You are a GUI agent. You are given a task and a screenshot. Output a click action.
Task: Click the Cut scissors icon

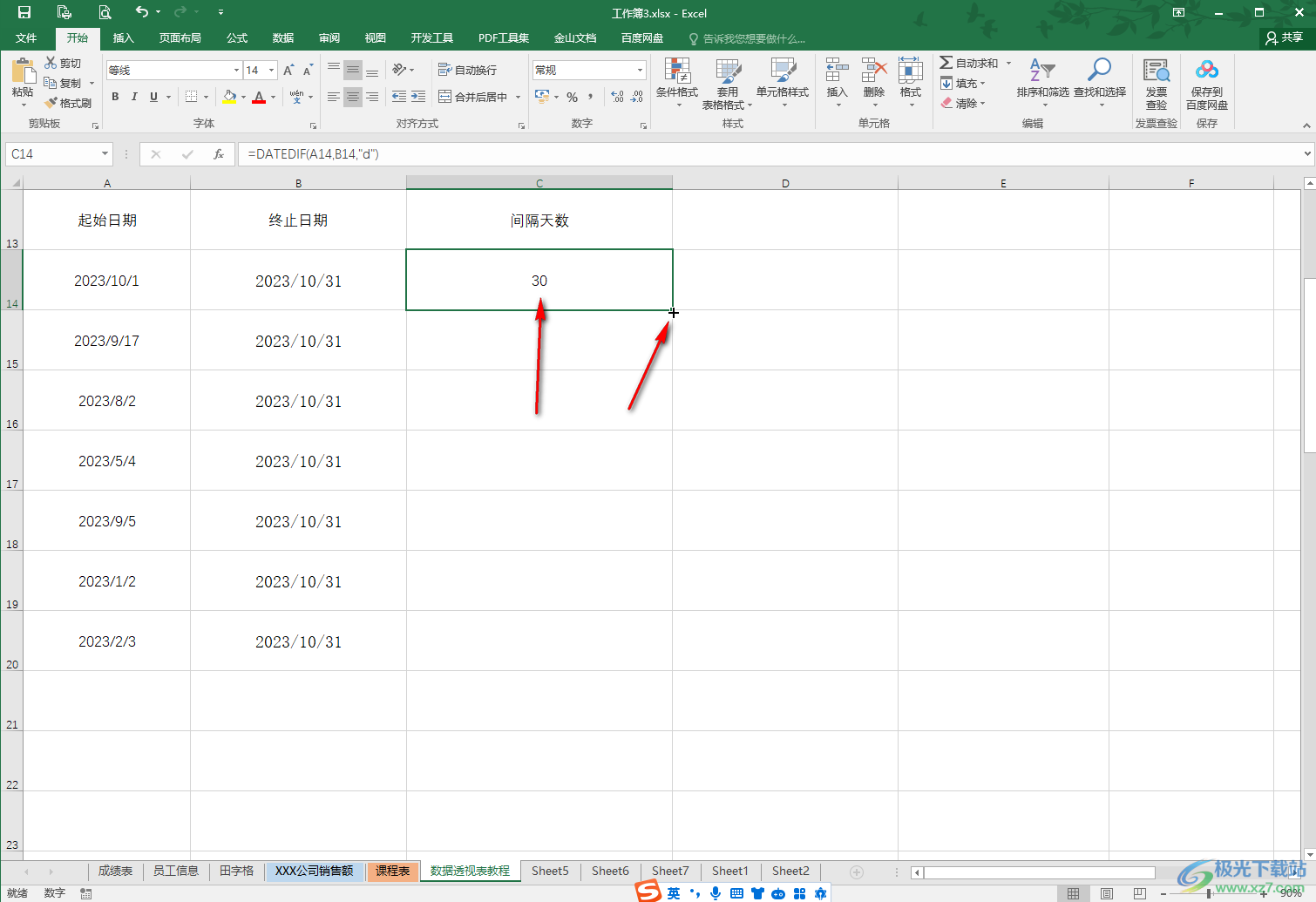coord(51,64)
